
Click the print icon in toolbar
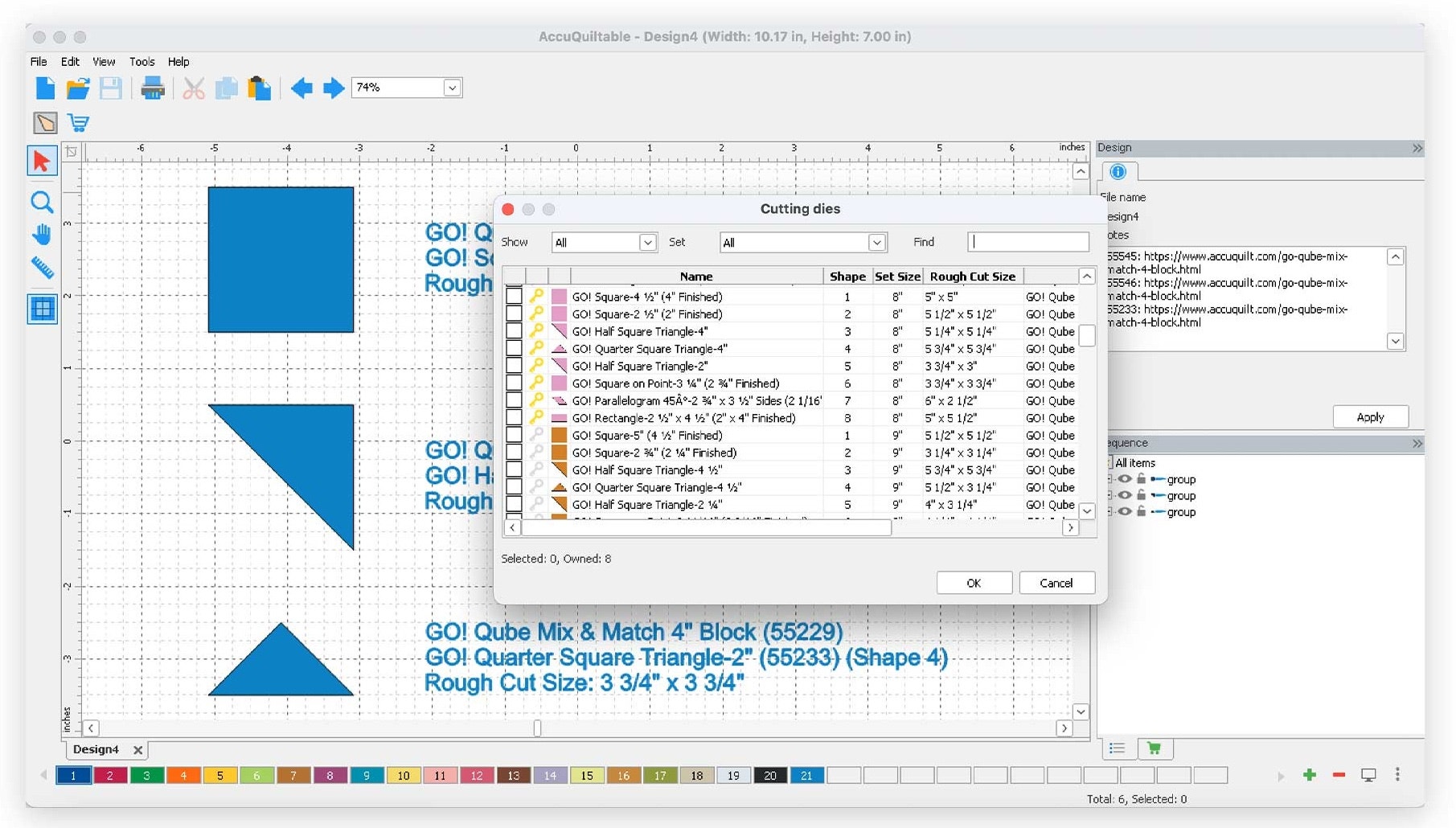click(152, 88)
